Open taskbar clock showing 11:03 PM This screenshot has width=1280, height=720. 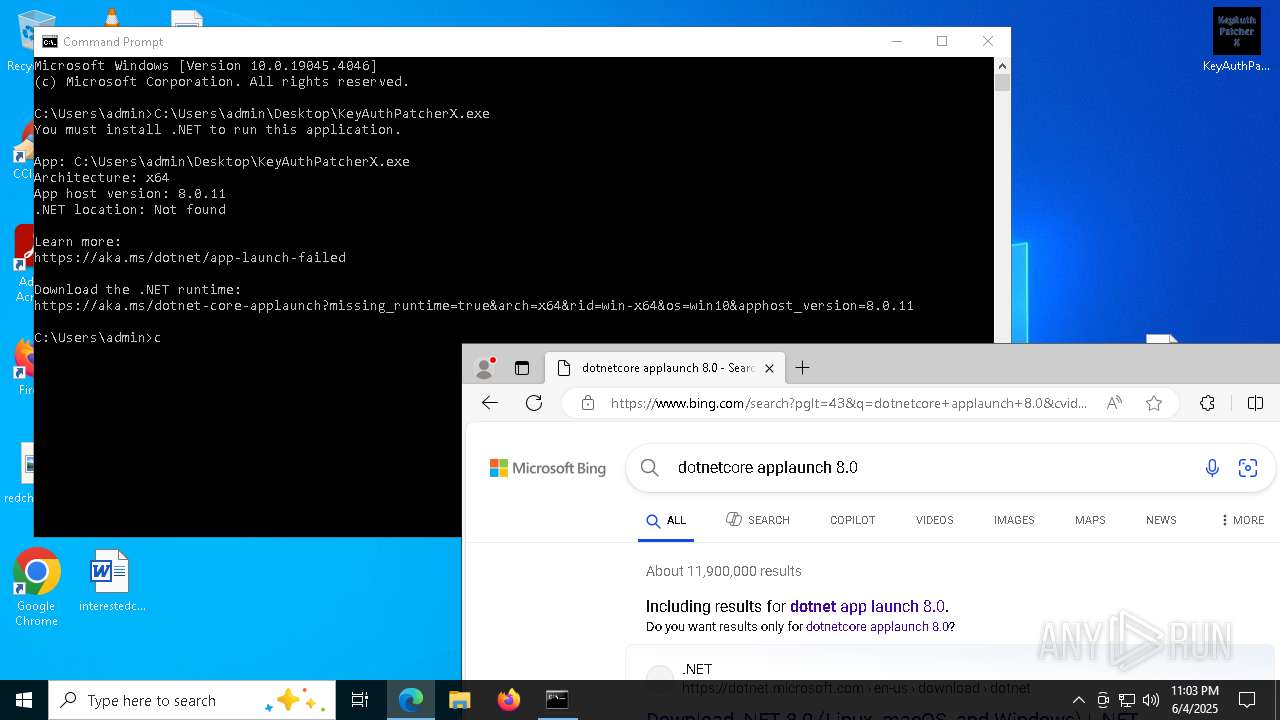click(x=1194, y=700)
